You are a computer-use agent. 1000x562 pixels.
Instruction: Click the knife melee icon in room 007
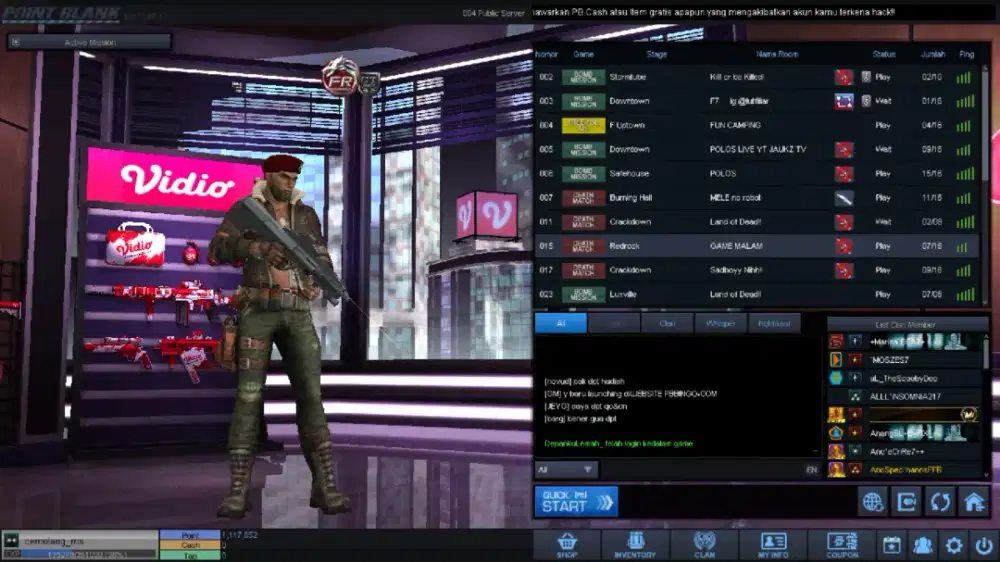click(844, 198)
